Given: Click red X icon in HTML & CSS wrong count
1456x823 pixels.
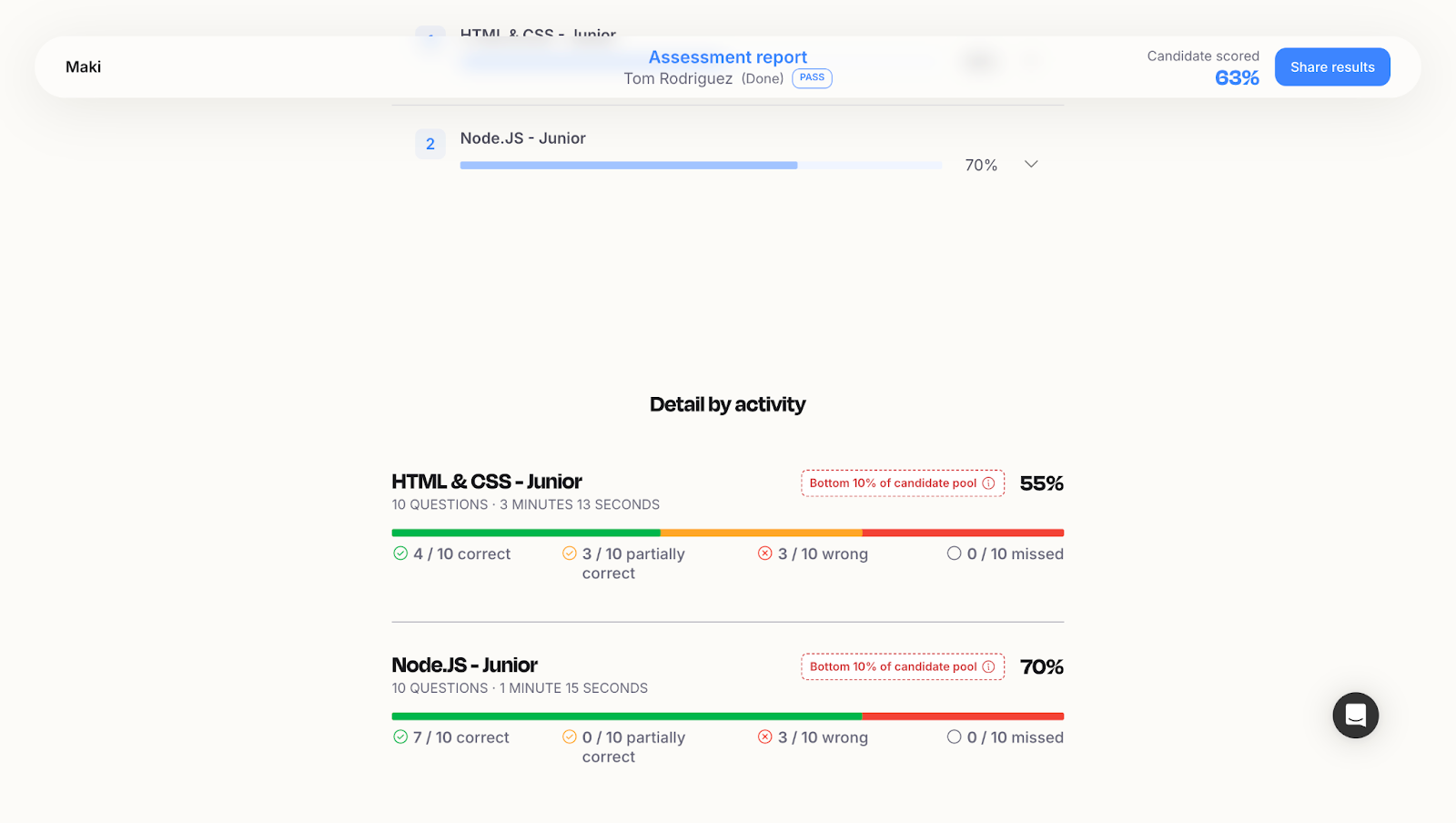Looking at the screenshot, I should click(765, 554).
